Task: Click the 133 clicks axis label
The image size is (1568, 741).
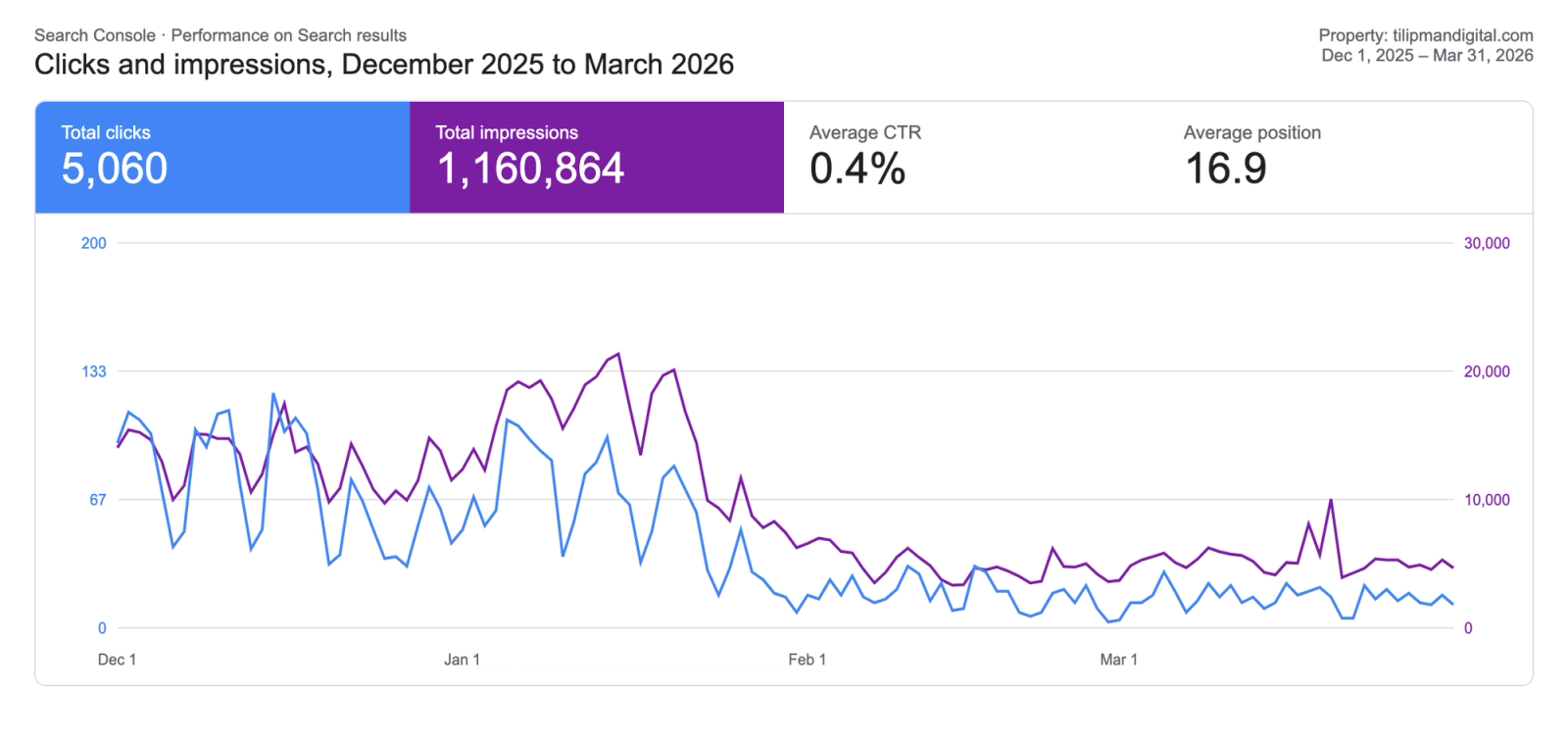Action: (94, 371)
